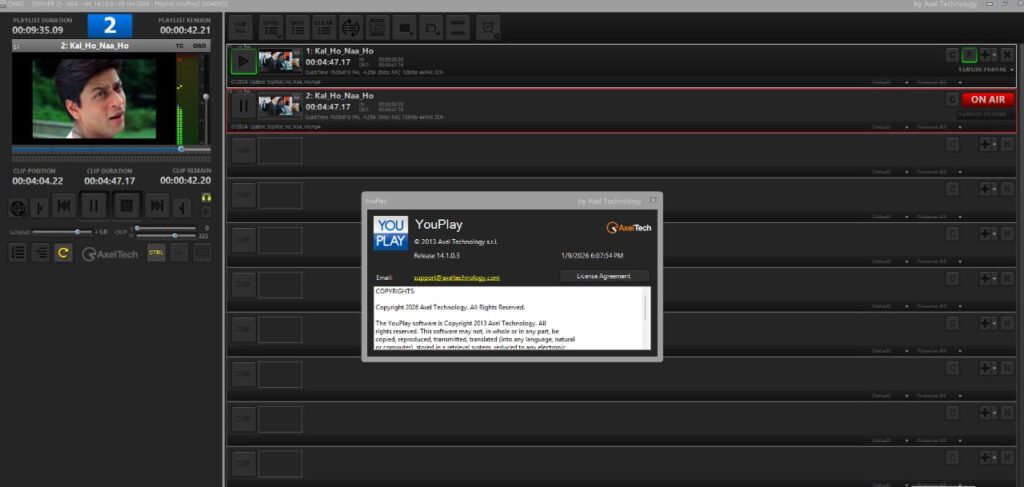Toggle the TC overlay on preview
The image size is (1024, 487).
click(x=180, y=46)
